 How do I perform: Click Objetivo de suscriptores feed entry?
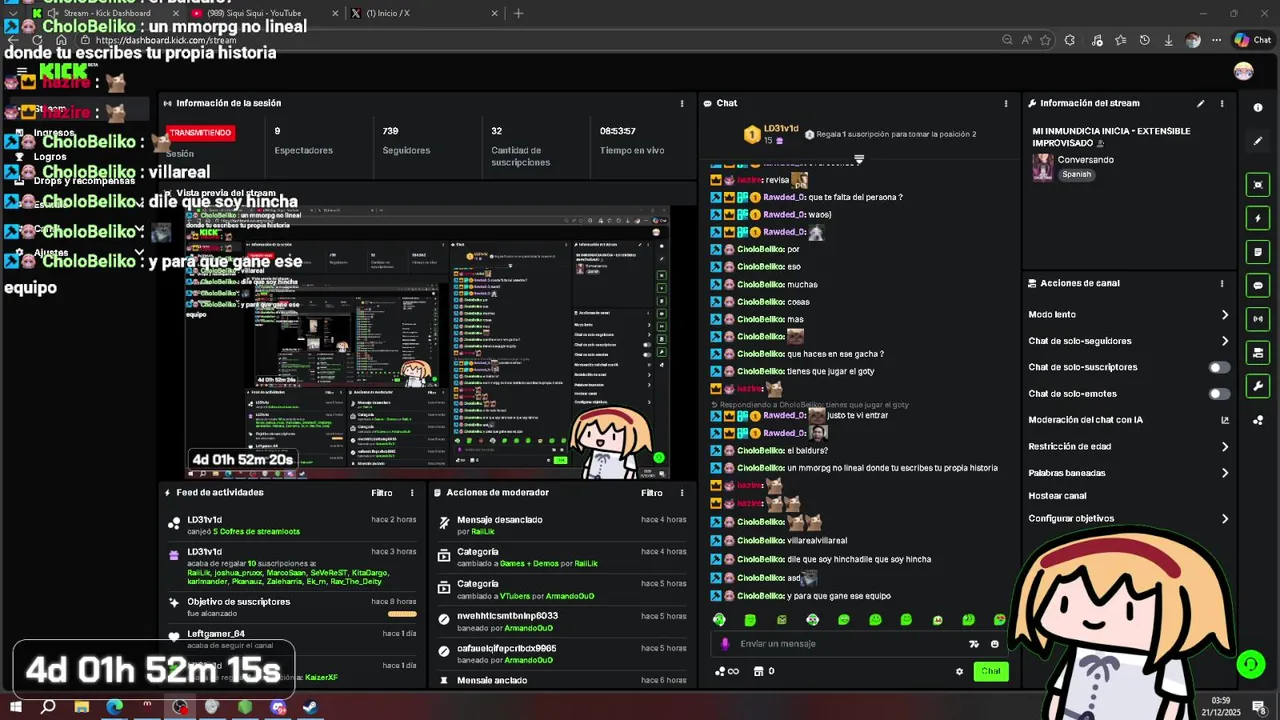click(293, 607)
